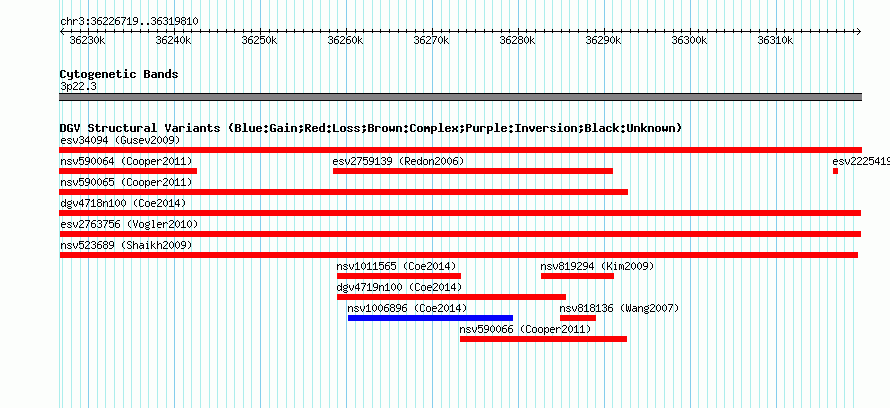Select the esv2763756 red loss bar
890x408 pixels.
[460, 234]
